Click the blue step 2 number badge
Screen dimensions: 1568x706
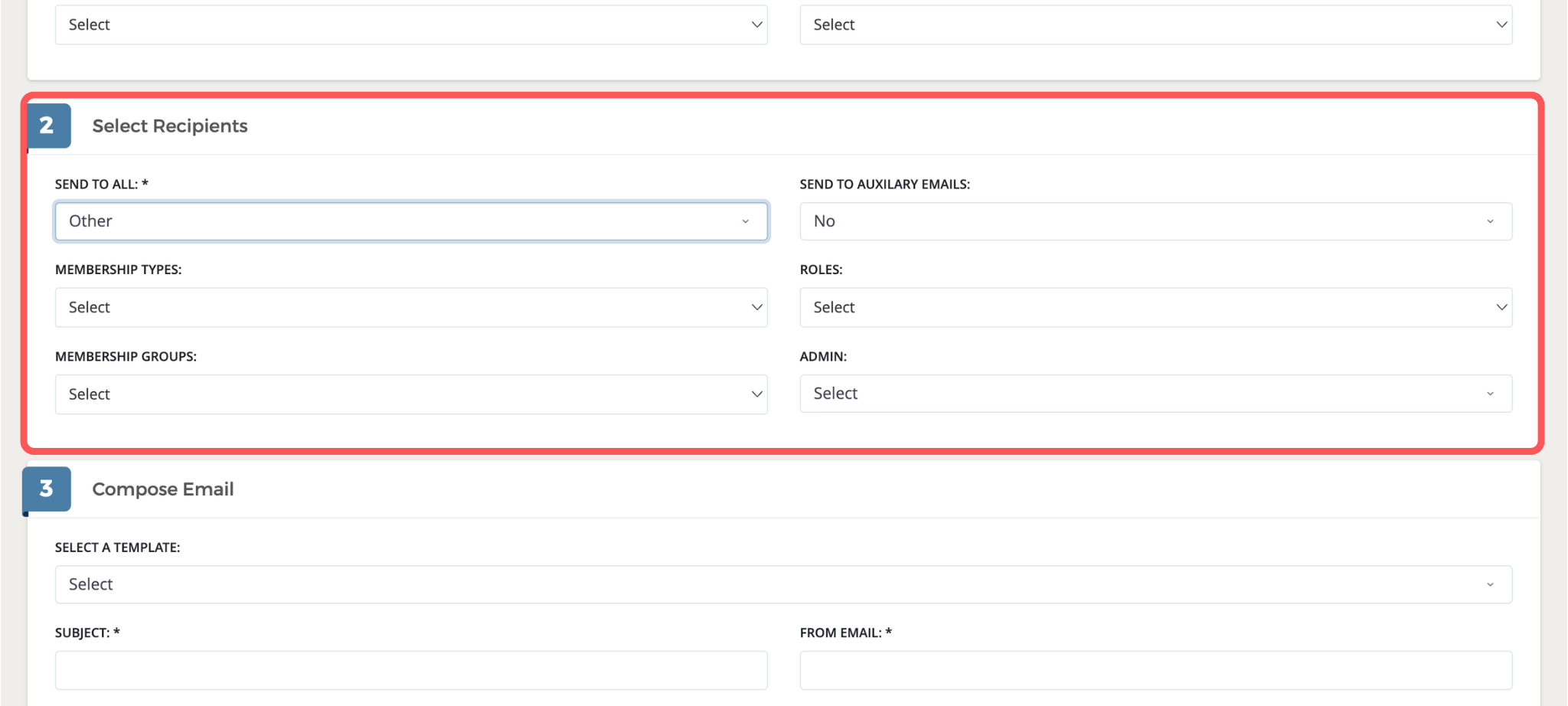[x=47, y=126]
